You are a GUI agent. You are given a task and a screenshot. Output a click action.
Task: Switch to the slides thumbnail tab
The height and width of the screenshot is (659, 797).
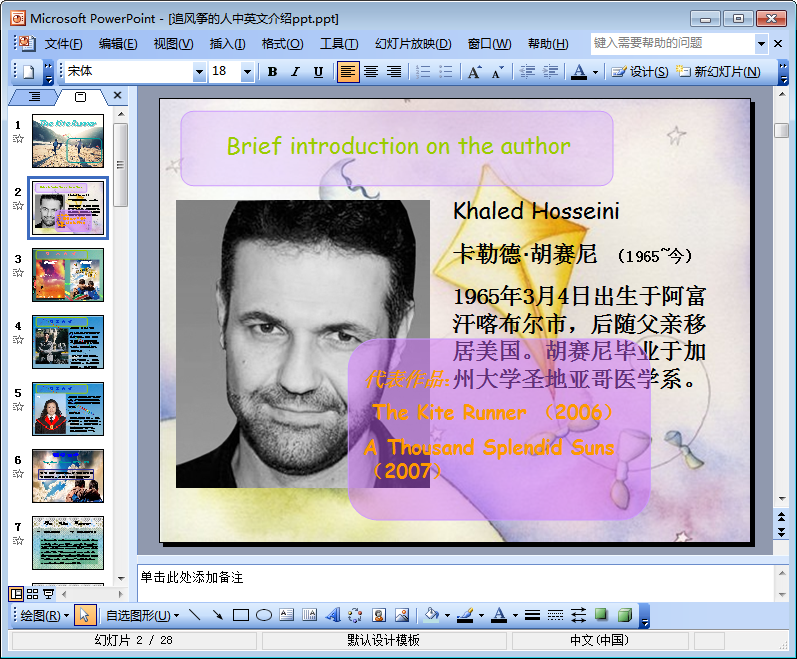tap(80, 97)
